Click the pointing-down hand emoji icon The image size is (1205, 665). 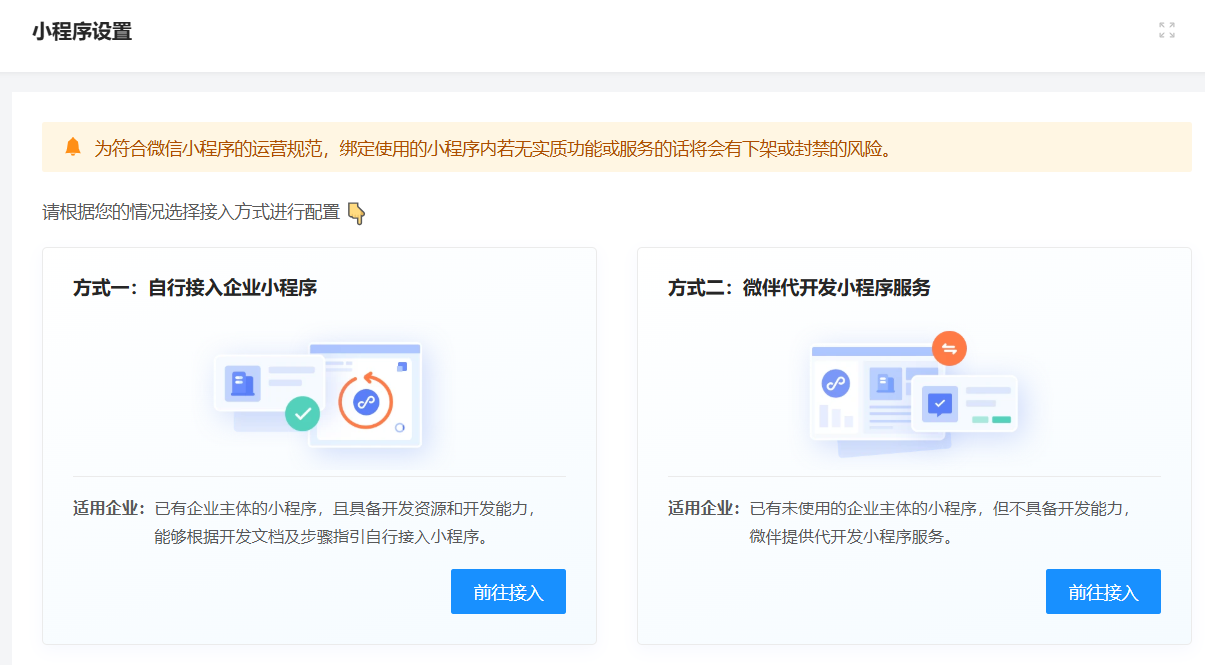coord(356,212)
